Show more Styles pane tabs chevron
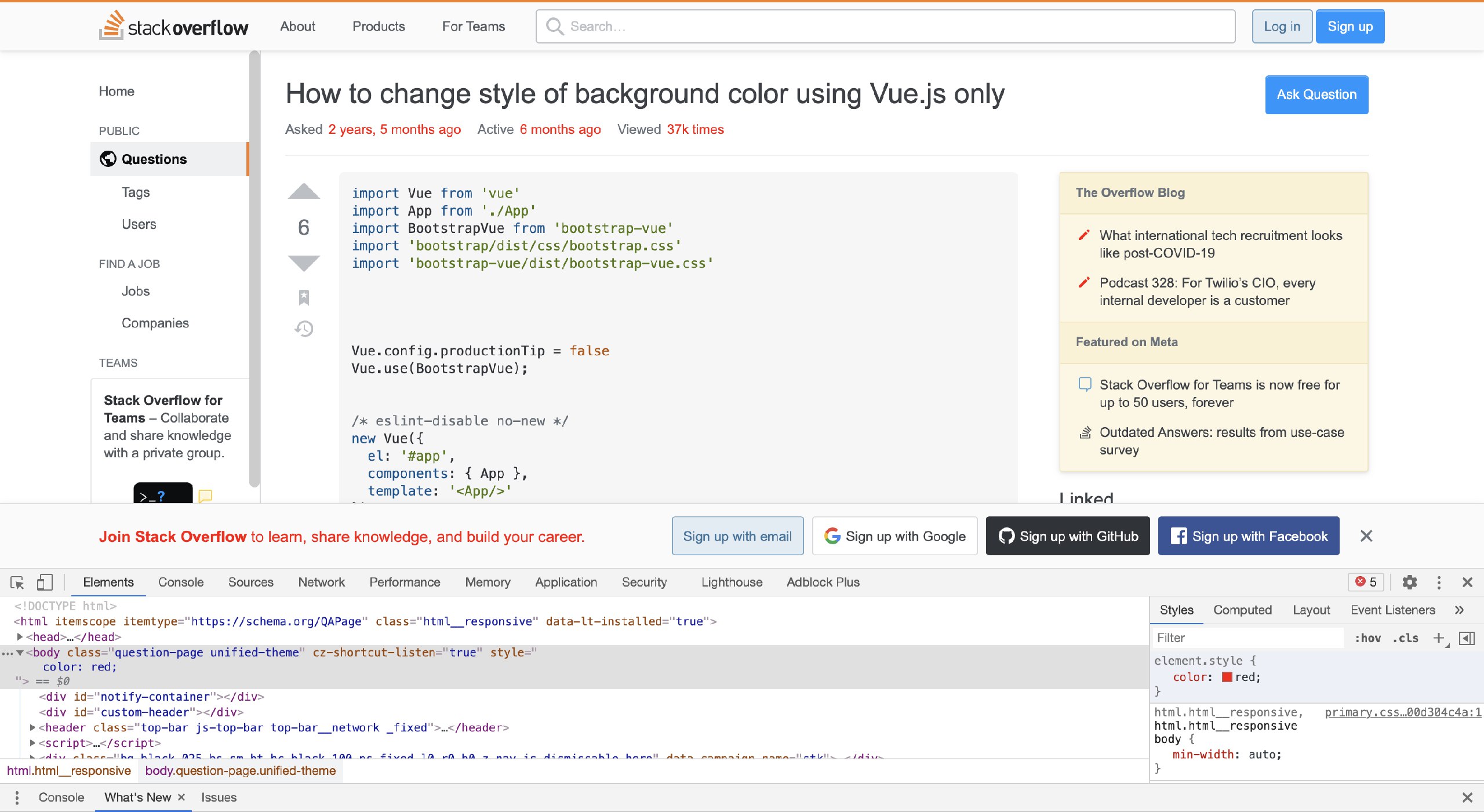The width and height of the screenshot is (1484, 812). [1459, 610]
